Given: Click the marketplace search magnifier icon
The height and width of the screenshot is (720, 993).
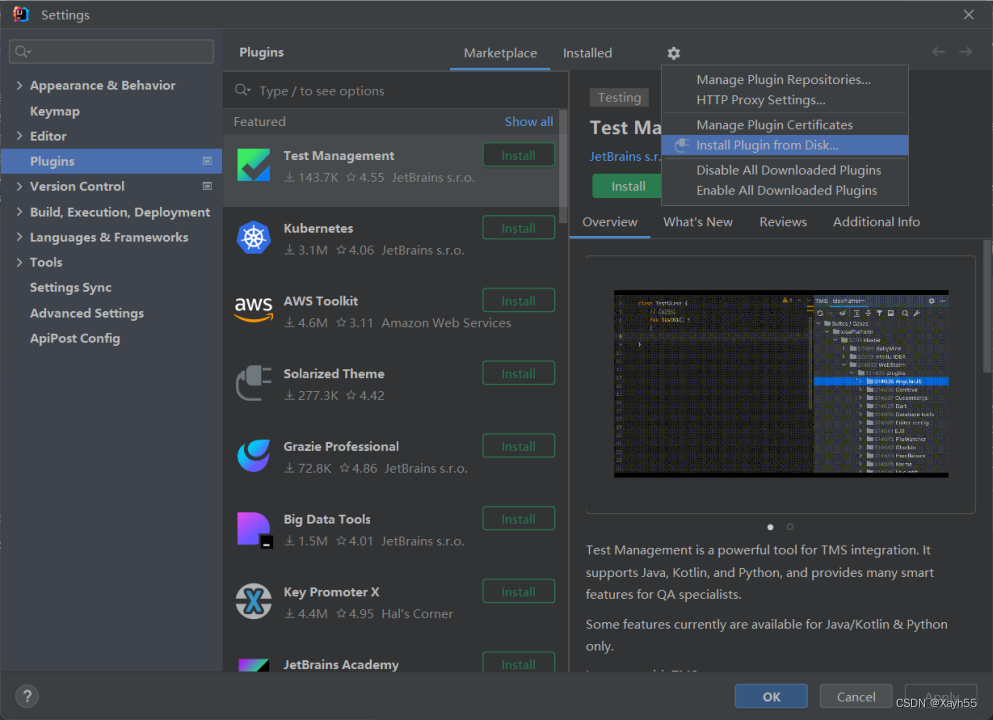Looking at the screenshot, I should (243, 90).
